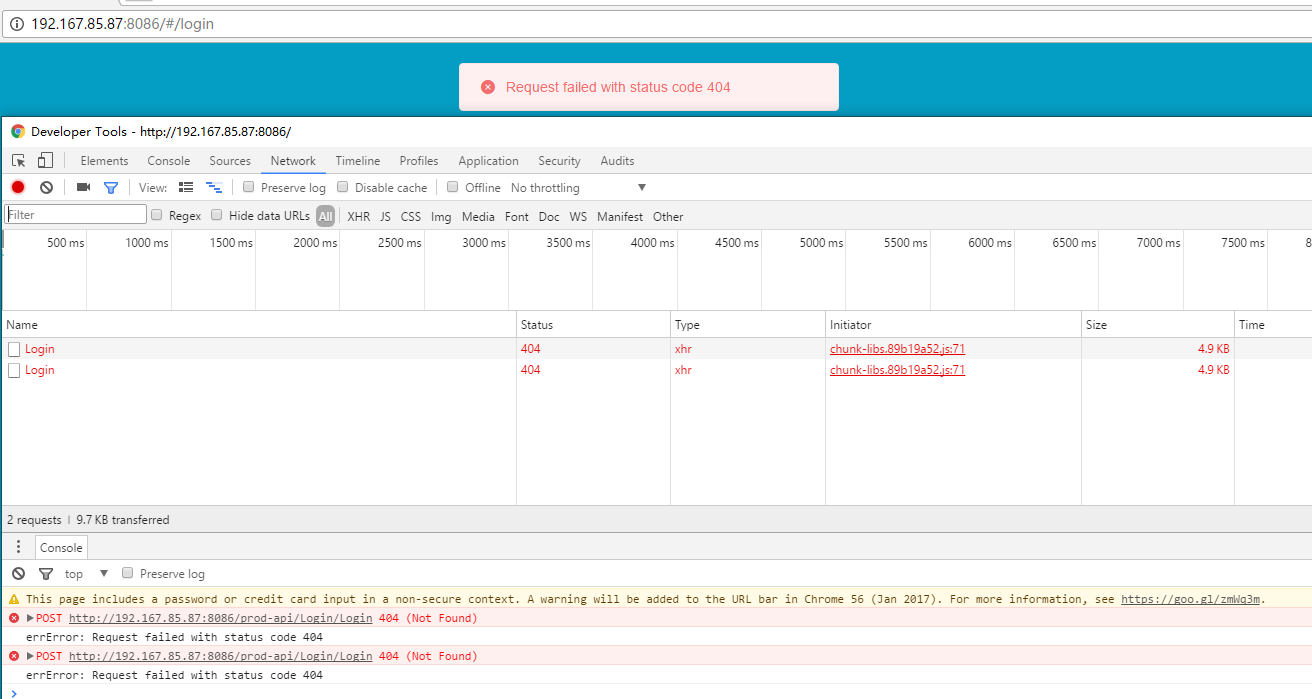This screenshot has width=1312, height=699.
Task: Click the capture screenshots camera icon
Action: pyautogui.click(x=83, y=187)
